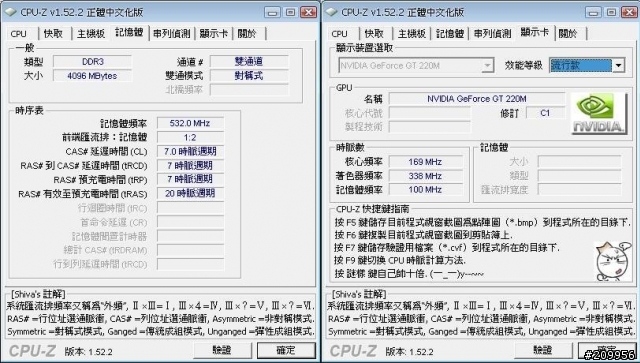Click the 驗證 button in right window

(543, 350)
